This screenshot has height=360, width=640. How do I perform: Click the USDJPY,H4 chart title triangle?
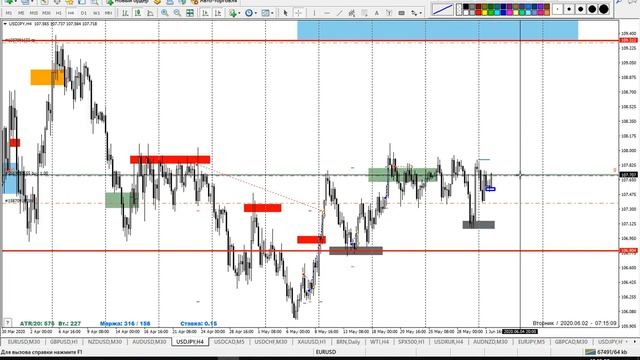pos(5,24)
